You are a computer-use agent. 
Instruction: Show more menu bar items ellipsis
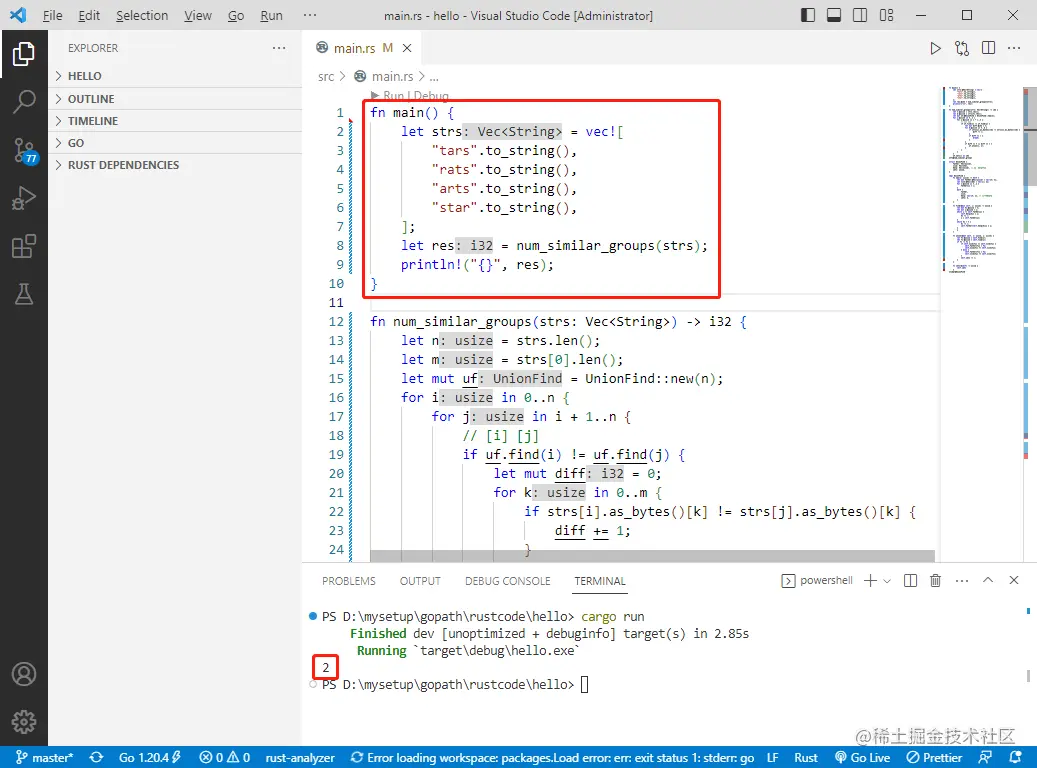pyautogui.click(x=310, y=15)
